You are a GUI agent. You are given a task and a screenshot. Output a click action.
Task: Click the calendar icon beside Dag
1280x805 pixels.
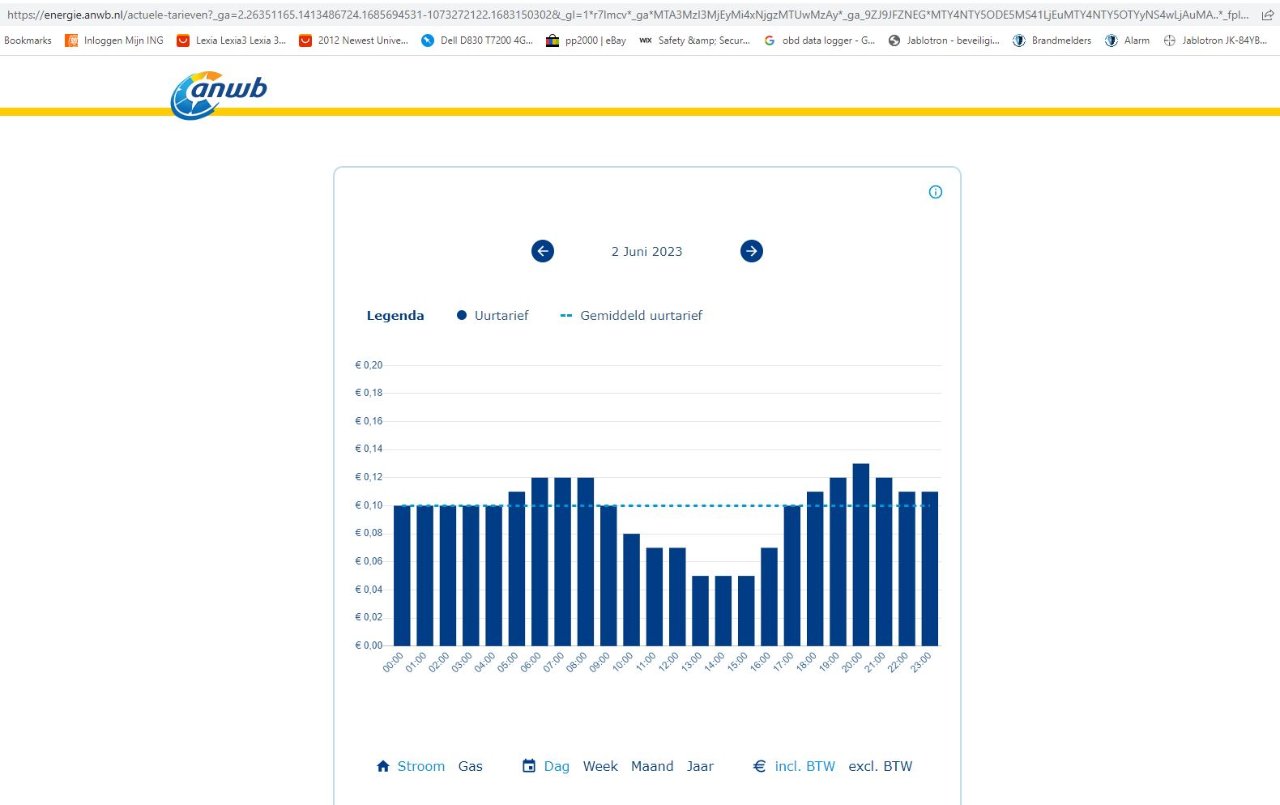(x=529, y=766)
